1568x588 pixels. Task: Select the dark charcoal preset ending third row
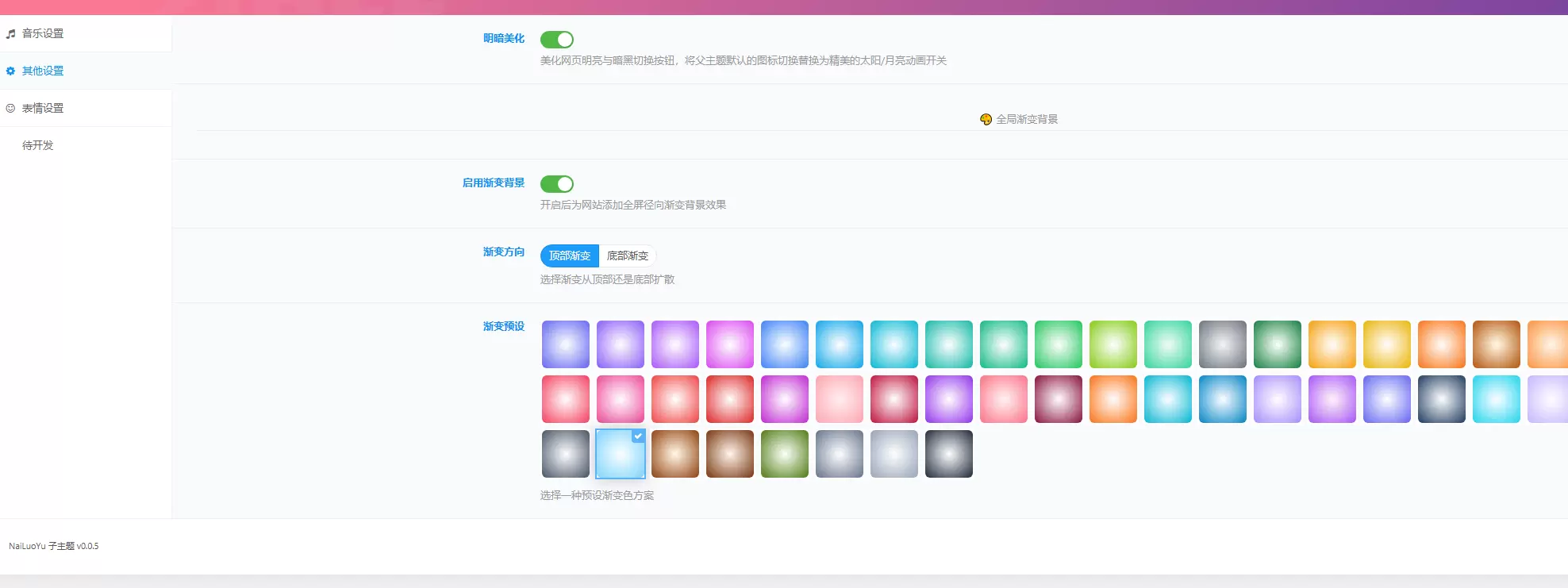[x=949, y=454]
